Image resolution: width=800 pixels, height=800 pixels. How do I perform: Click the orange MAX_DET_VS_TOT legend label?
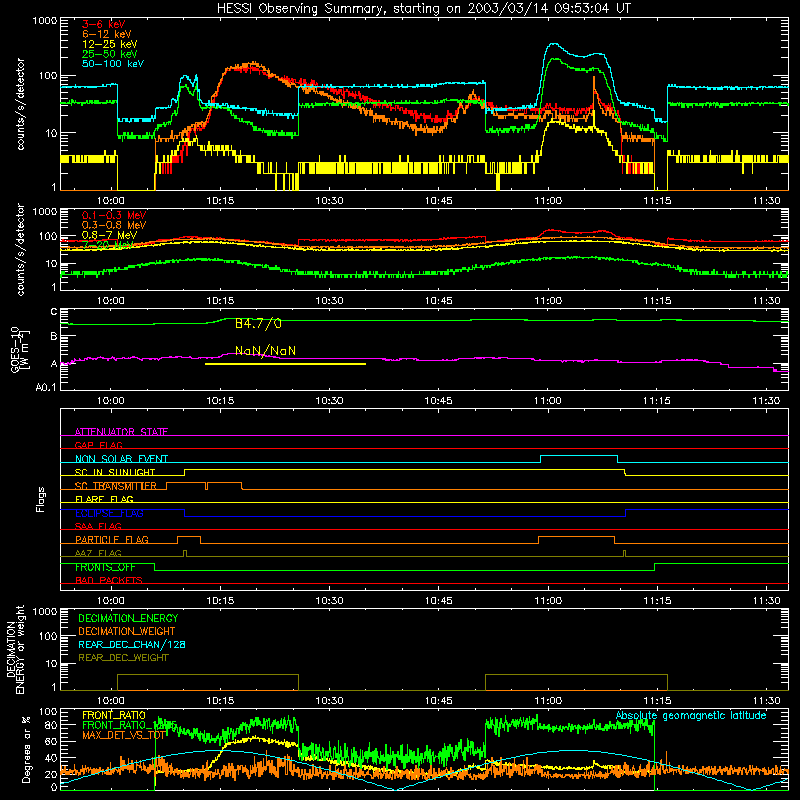(x=124, y=735)
